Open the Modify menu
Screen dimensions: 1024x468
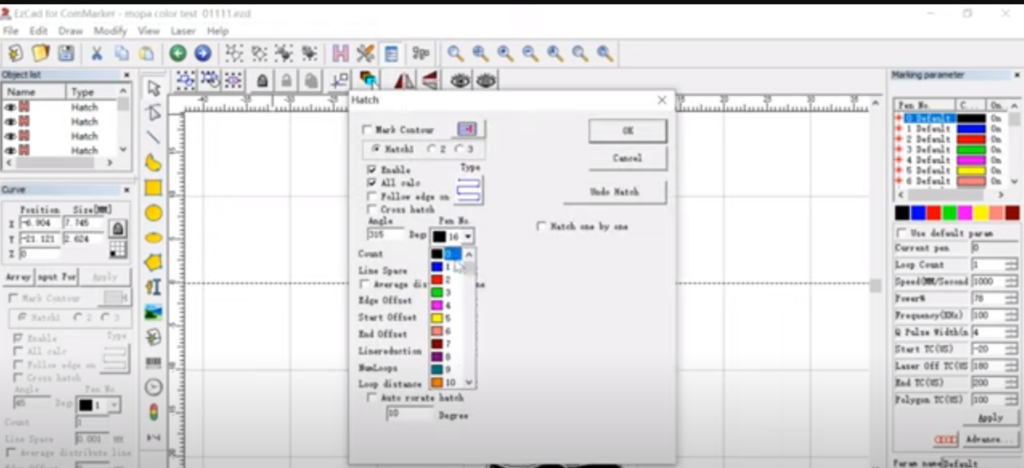(110, 31)
